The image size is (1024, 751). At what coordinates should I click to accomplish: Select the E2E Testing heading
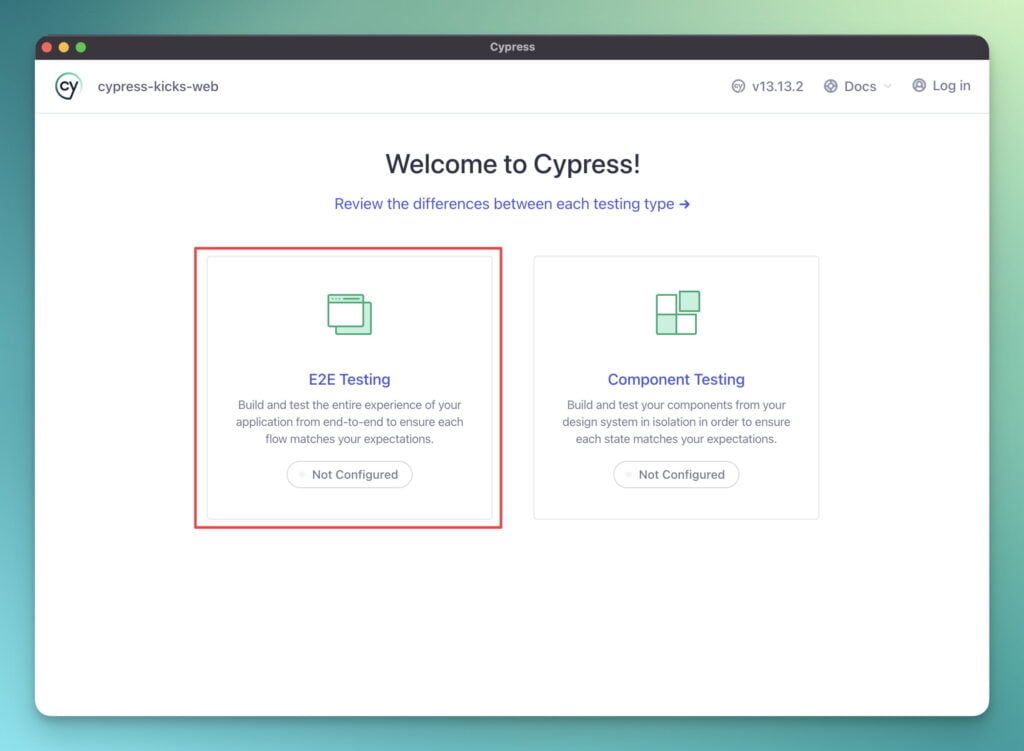349,379
